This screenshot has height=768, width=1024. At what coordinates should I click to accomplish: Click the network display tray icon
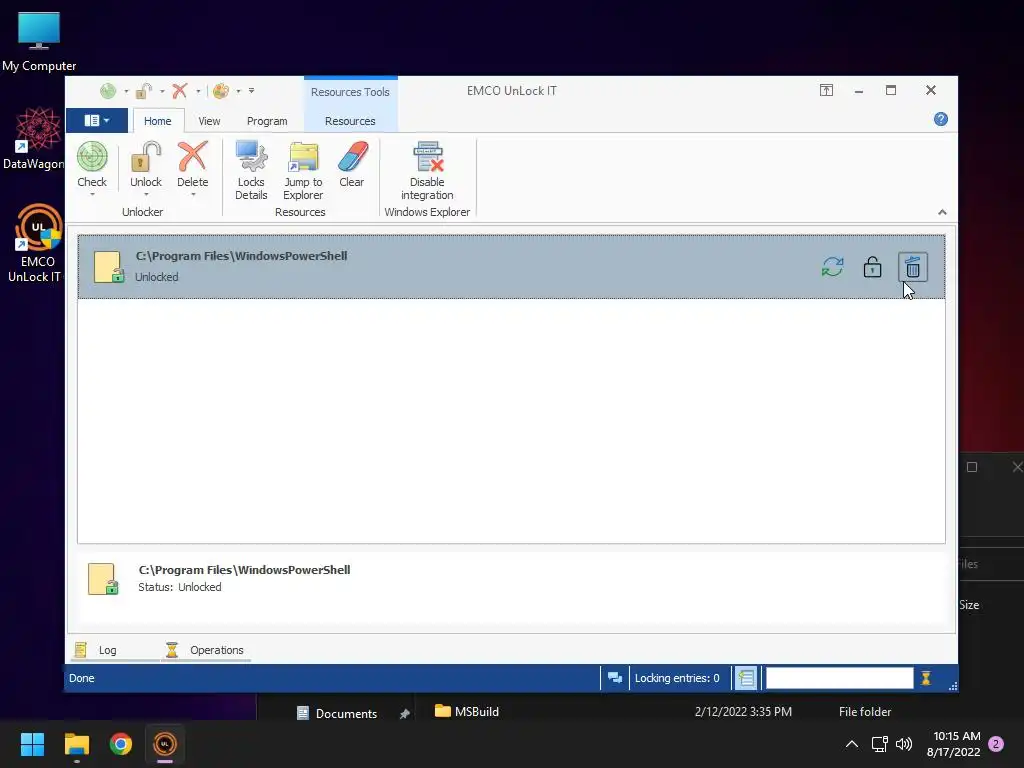[x=879, y=744]
